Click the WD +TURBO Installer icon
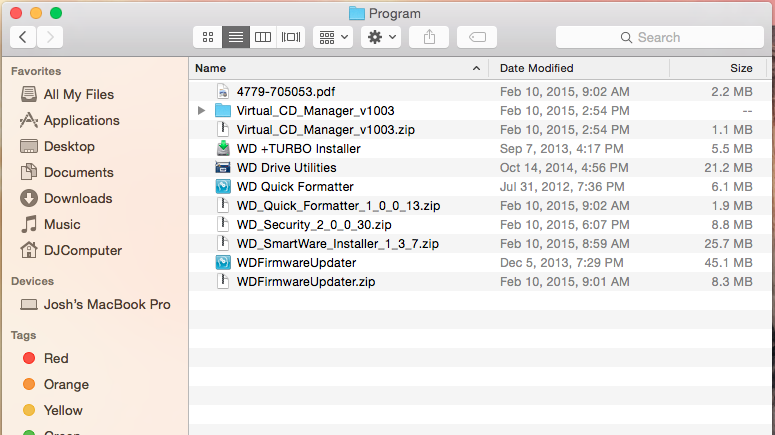775x435 pixels. pyautogui.click(x=223, y=148)
